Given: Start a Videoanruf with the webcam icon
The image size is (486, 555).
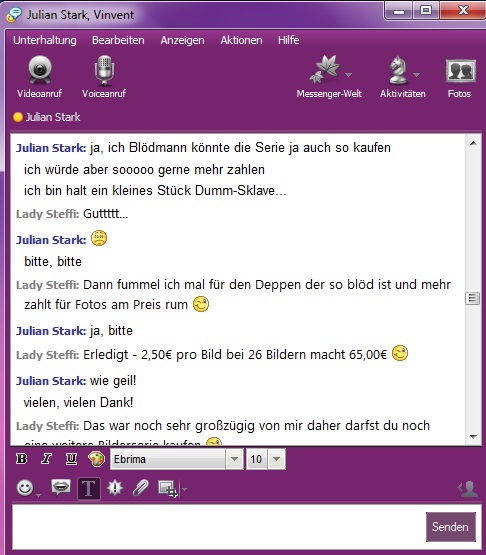Looking at the screenshot, I should coord(40,70).
